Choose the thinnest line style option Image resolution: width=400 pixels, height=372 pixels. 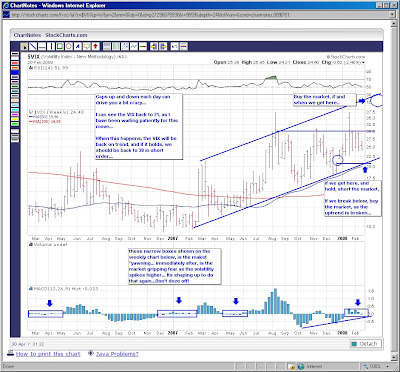pyautogui.click(x=15, y=131)
